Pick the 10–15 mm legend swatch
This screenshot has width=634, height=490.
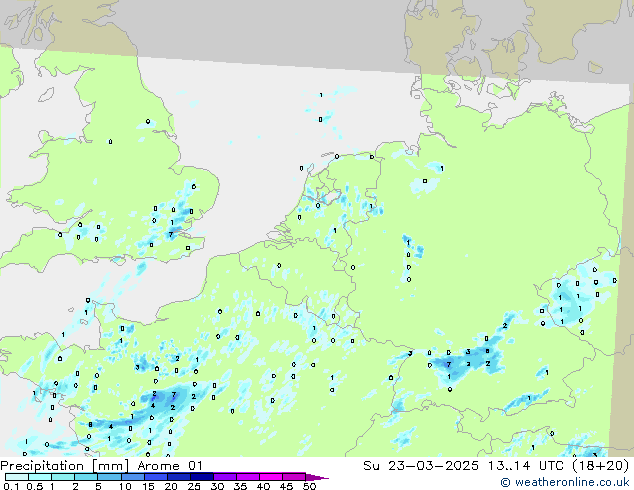[132, 477]
